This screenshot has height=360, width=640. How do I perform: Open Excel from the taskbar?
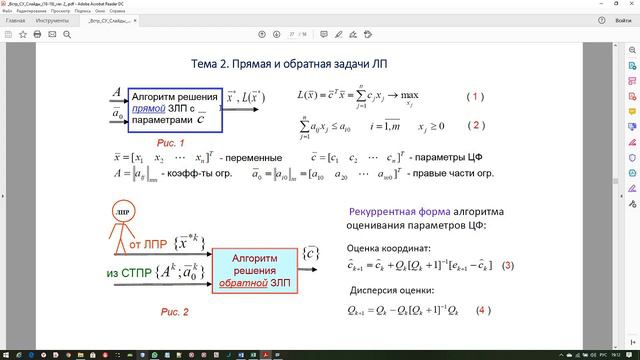[253, 355]
